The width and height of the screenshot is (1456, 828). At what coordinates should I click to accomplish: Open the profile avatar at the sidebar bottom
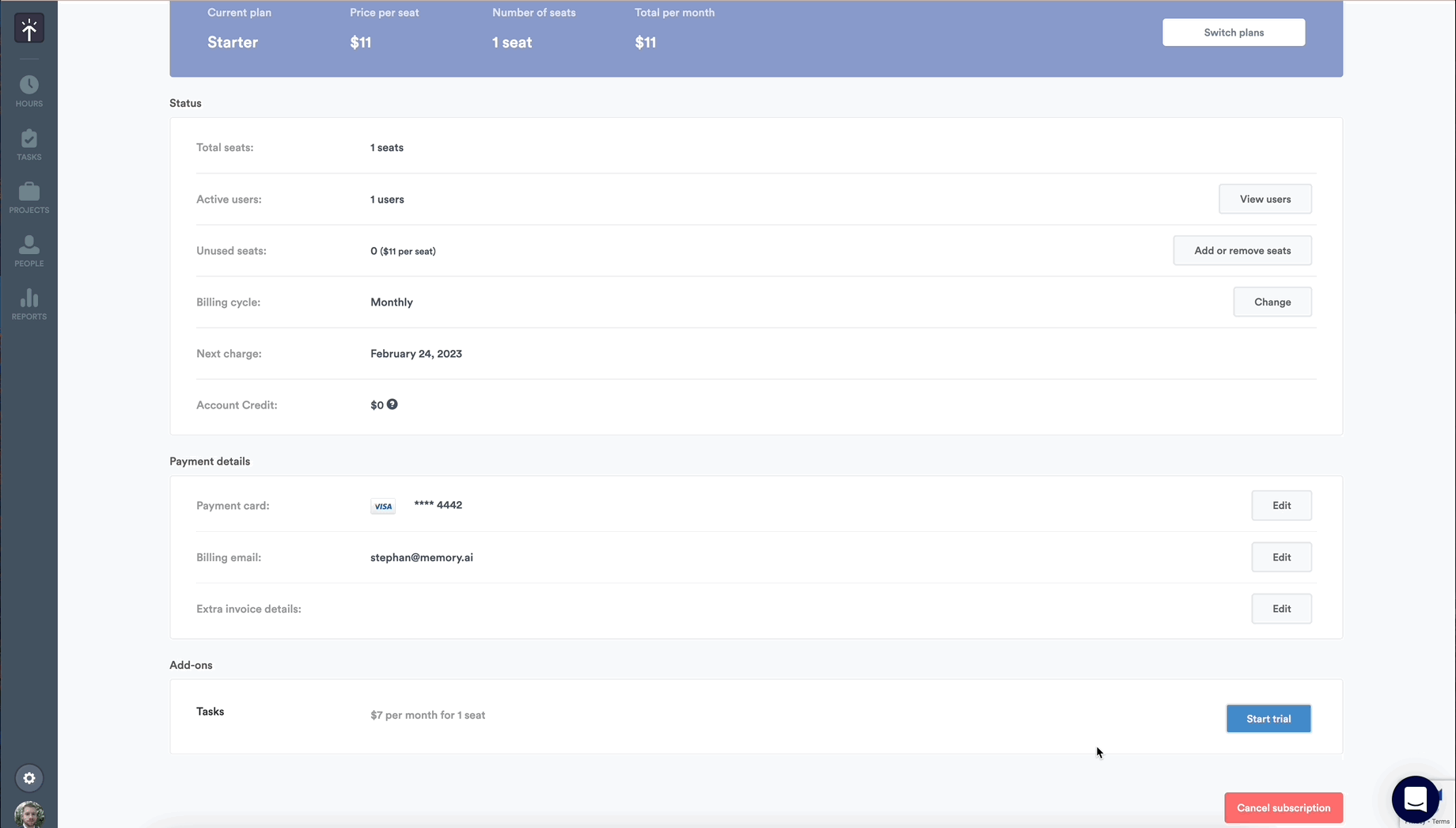click(29, 815)
